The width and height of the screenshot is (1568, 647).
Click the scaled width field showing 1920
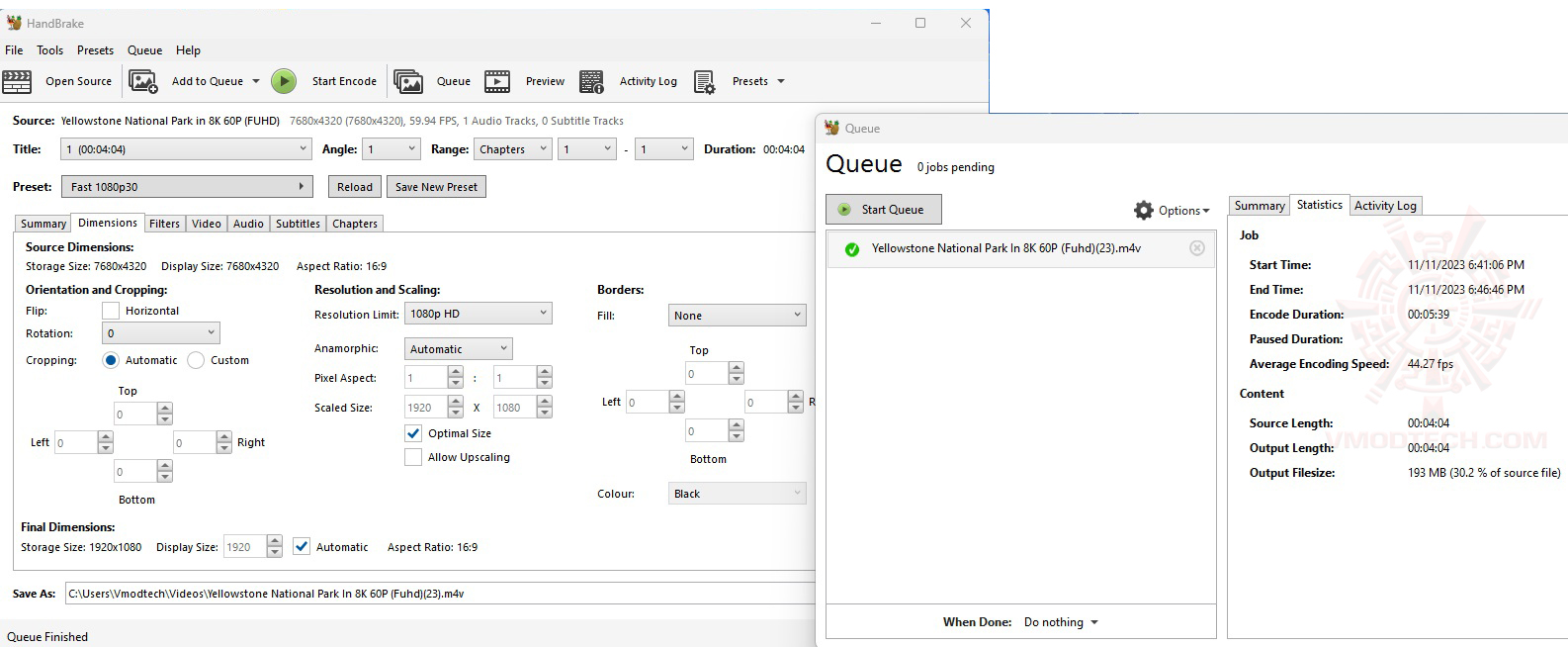(x=426, y=408)
